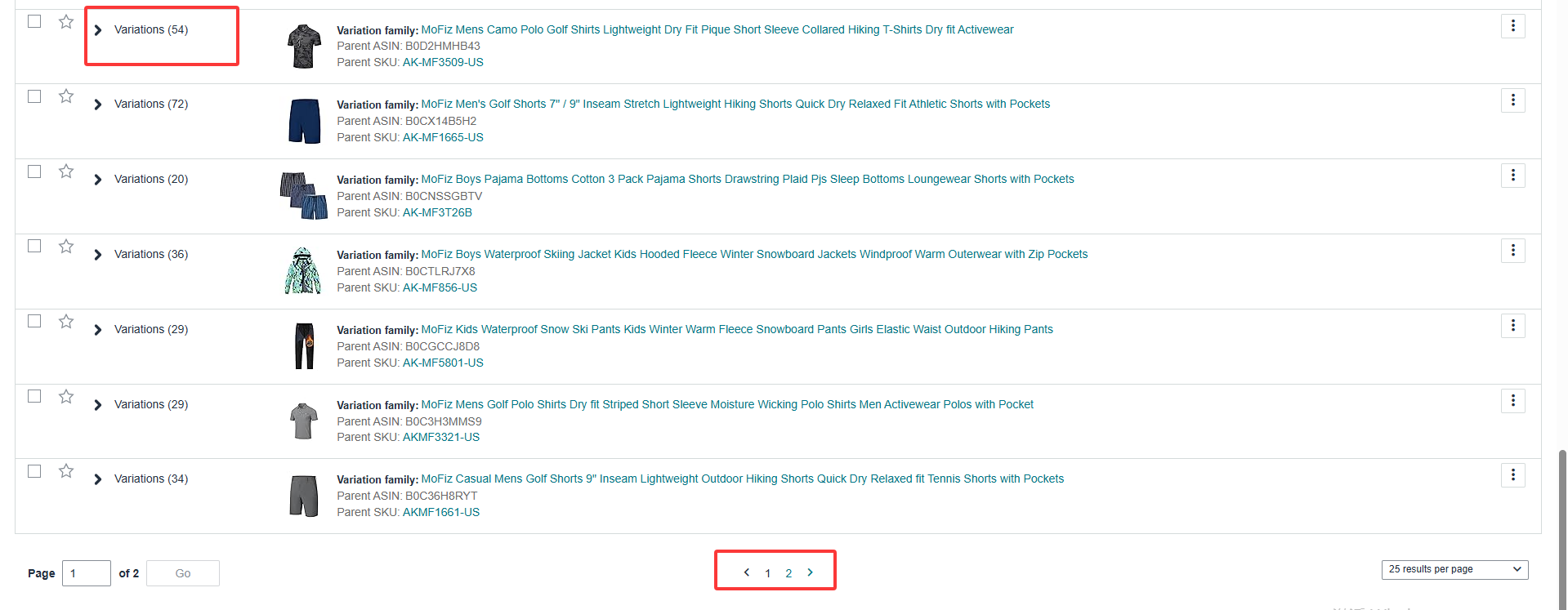Expand Variations (72) row
The image size is (1568, 610).
tap(98, 105)
